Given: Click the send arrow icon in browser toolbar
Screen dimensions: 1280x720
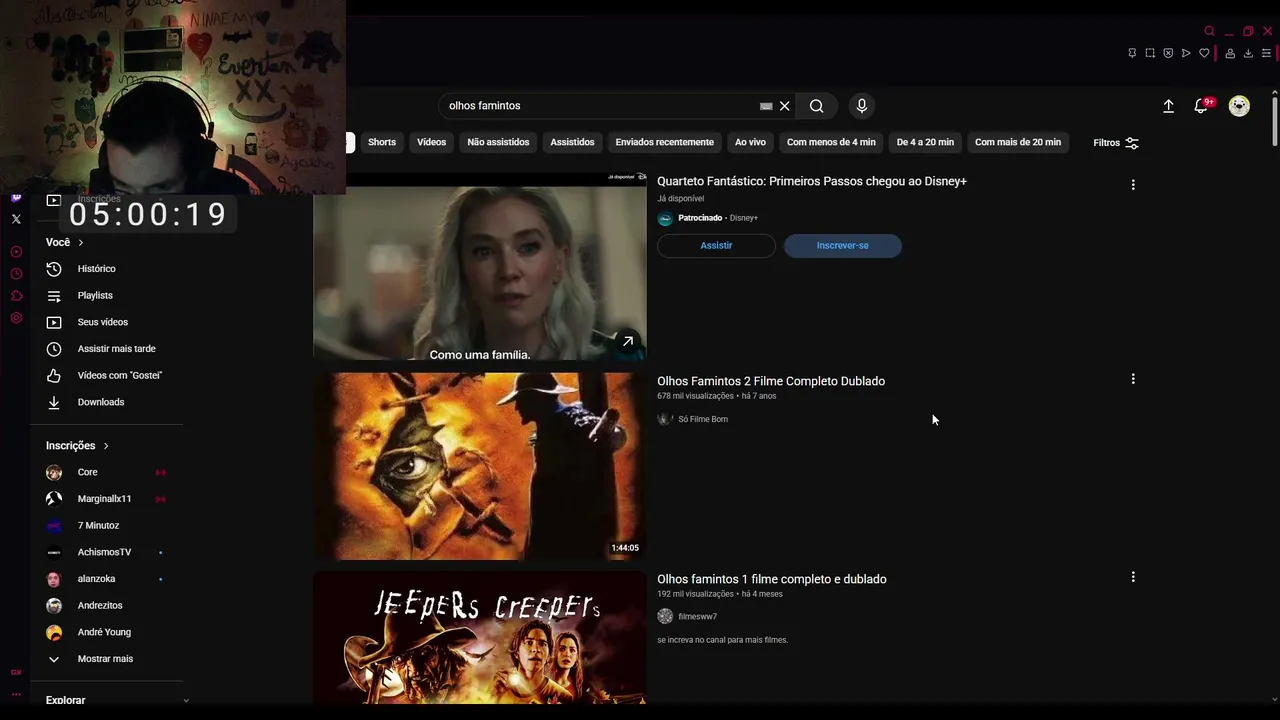Looking at the screenshot, I should click(1186, 53).
